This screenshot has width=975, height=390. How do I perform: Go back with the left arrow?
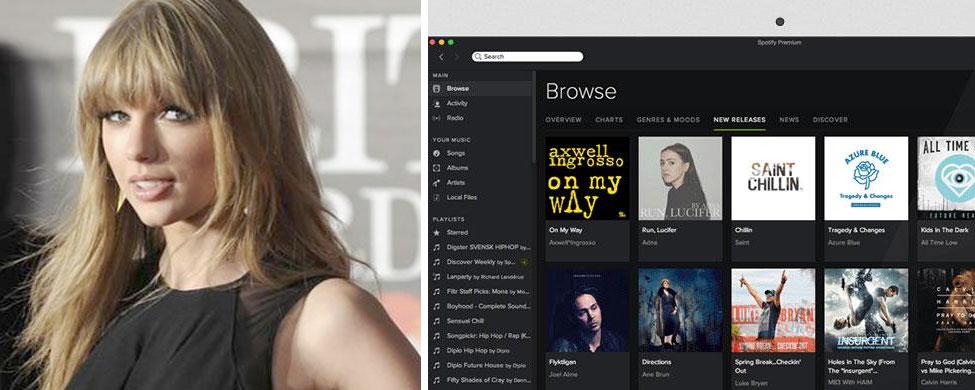441,57
